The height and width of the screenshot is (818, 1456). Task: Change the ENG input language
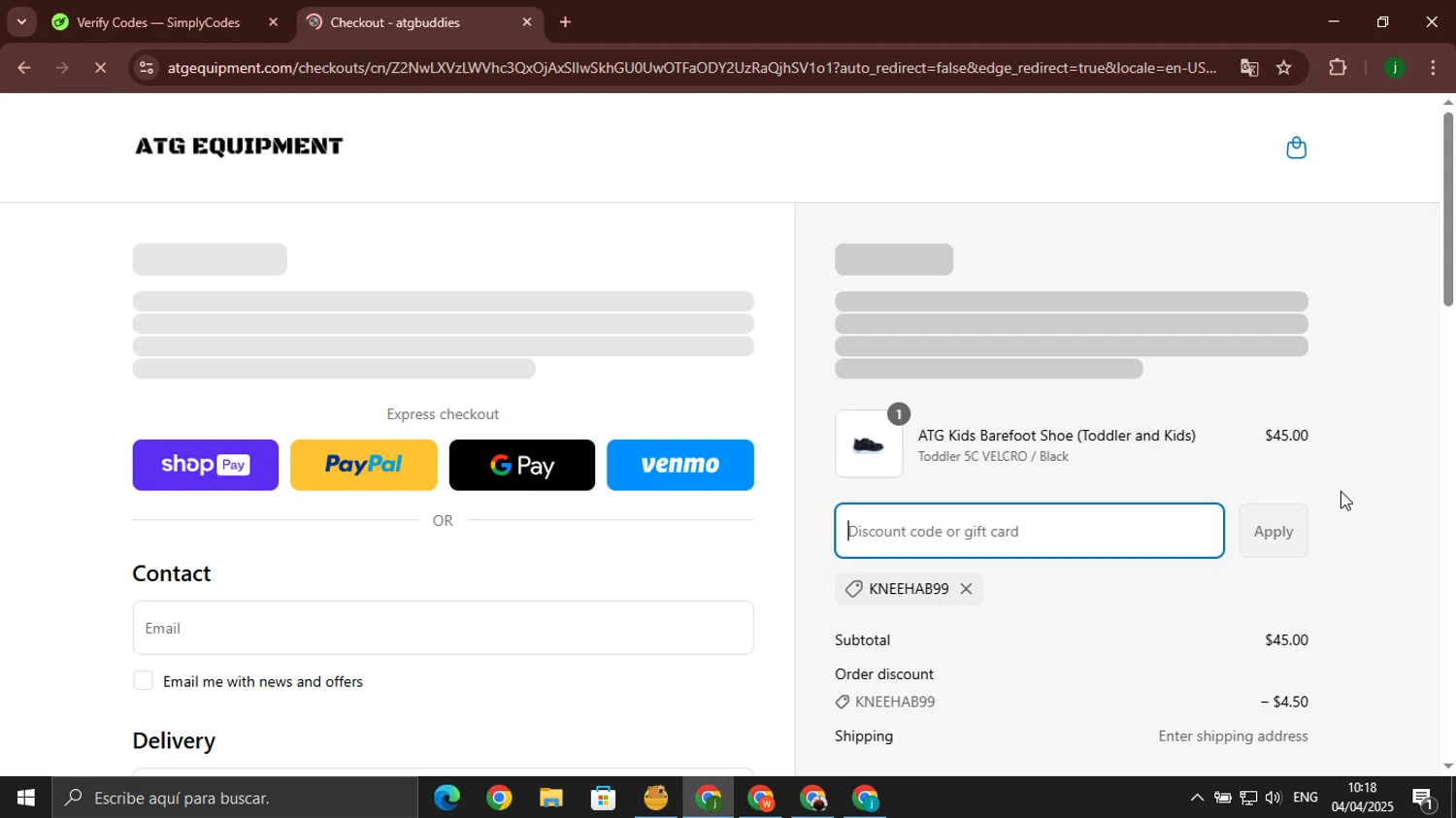pos(1306,798)
